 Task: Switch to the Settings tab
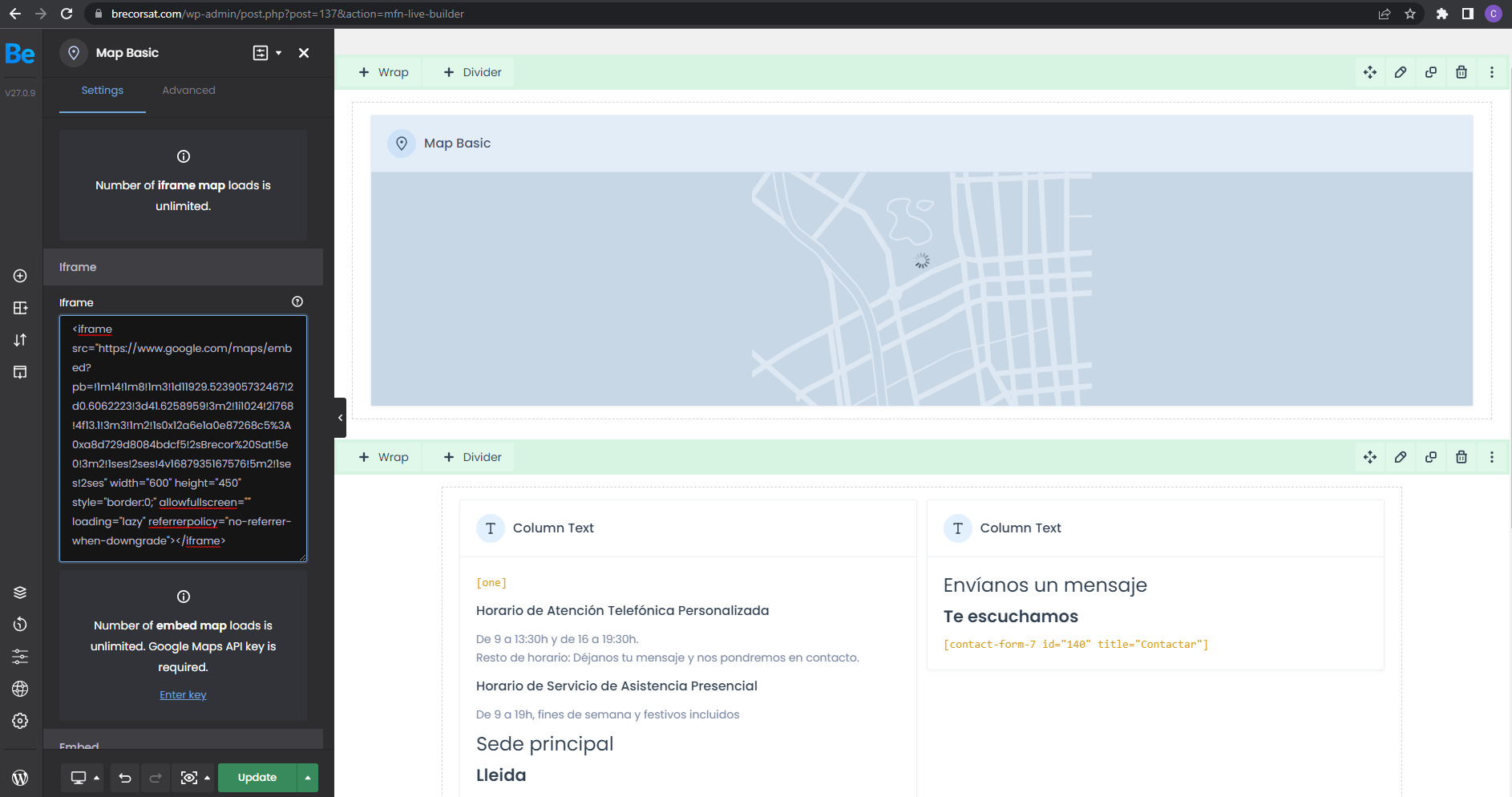(x=103, y=91)
